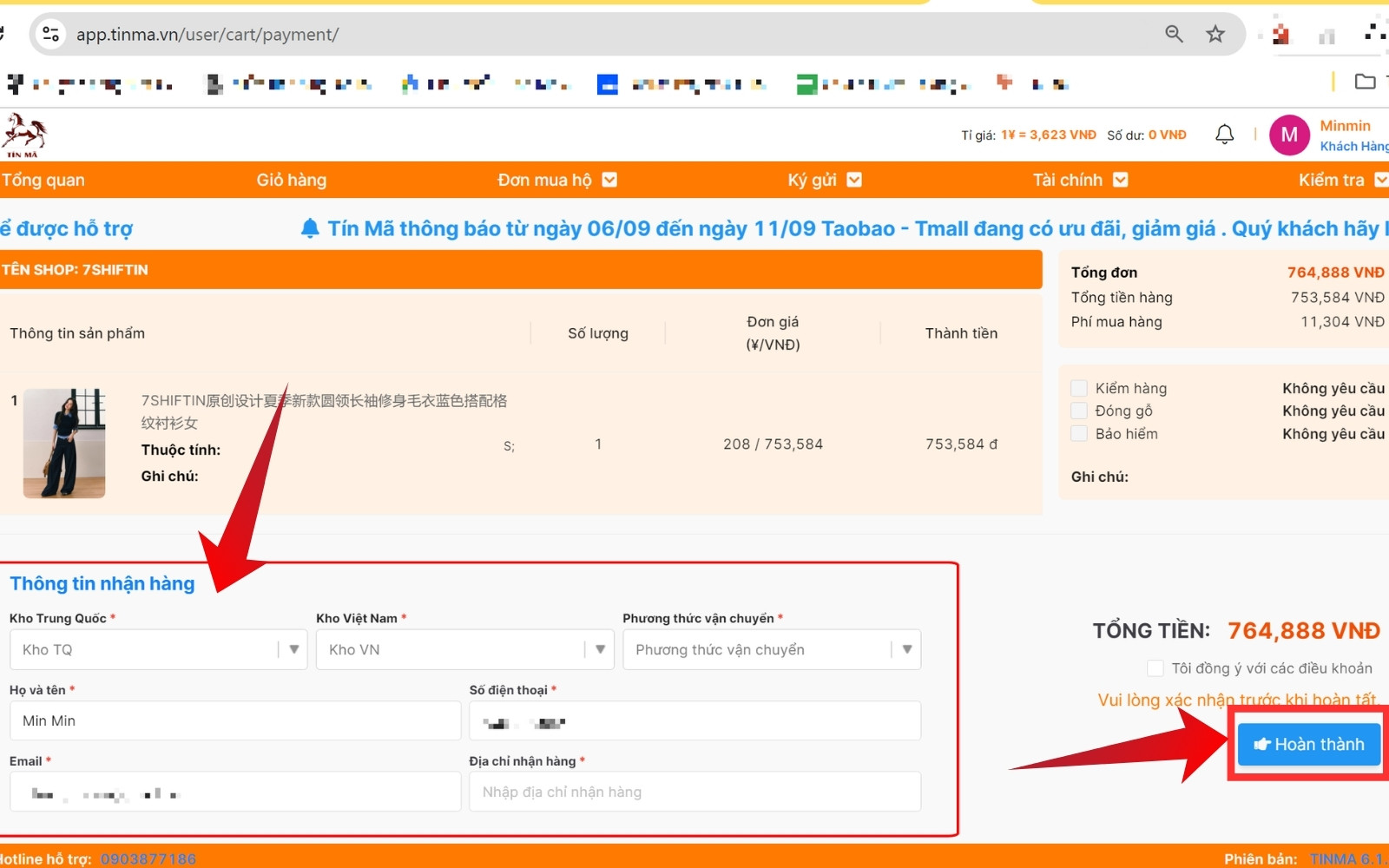This screenshot has height=868, width=1389.
Task: Open the Kiểm tra menu
Action: click(1331, 180)
